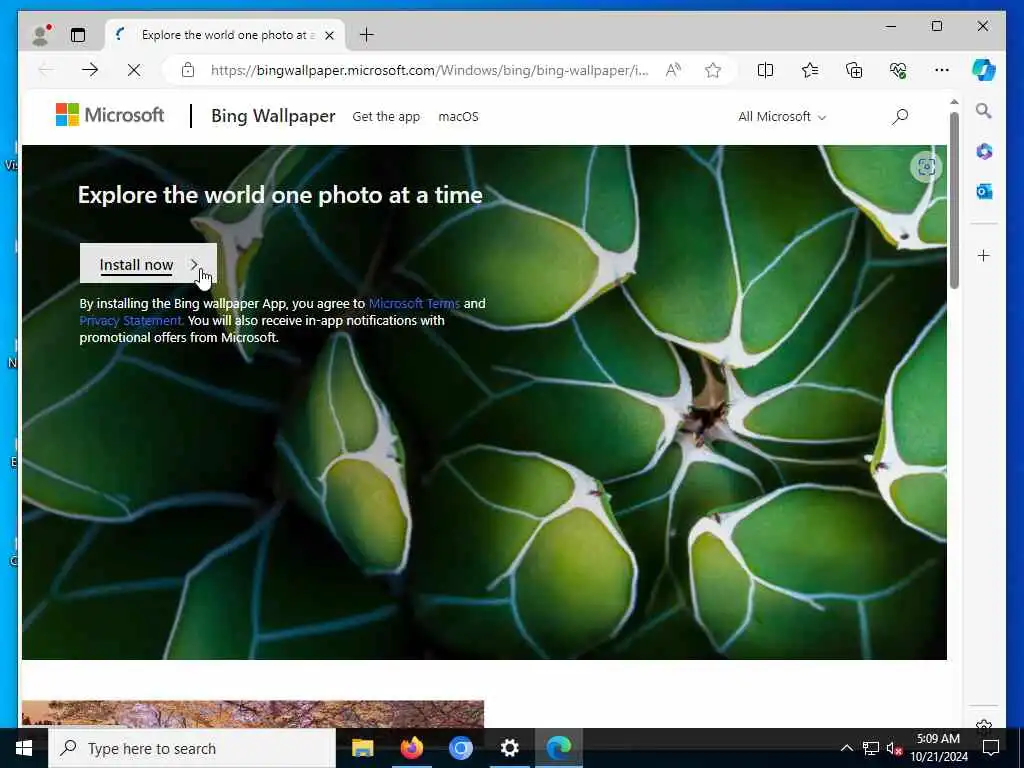Click the taskbar search box
This screenshot has height=768, width=1024.
[x=192, y=748]
